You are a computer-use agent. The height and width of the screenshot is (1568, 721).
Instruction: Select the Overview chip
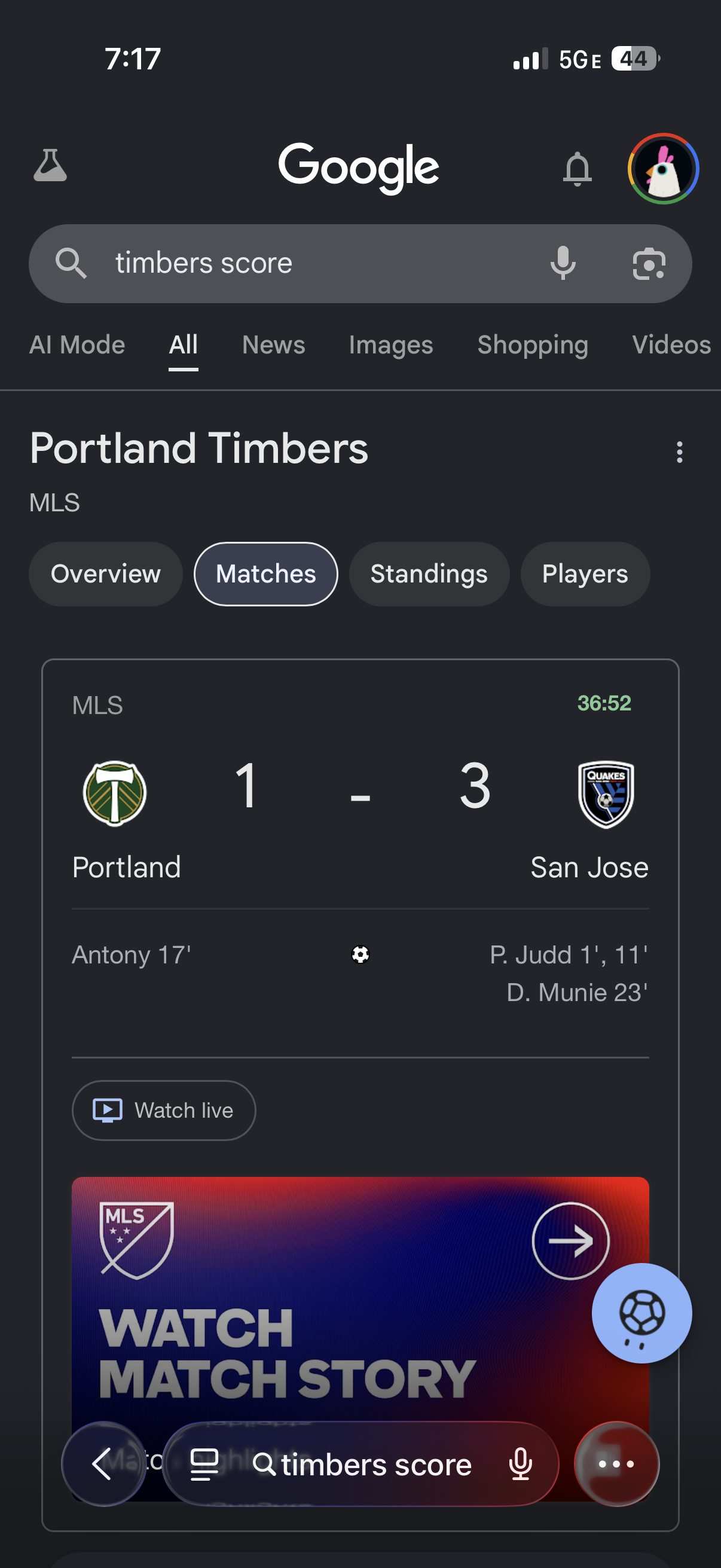(106, 574)
